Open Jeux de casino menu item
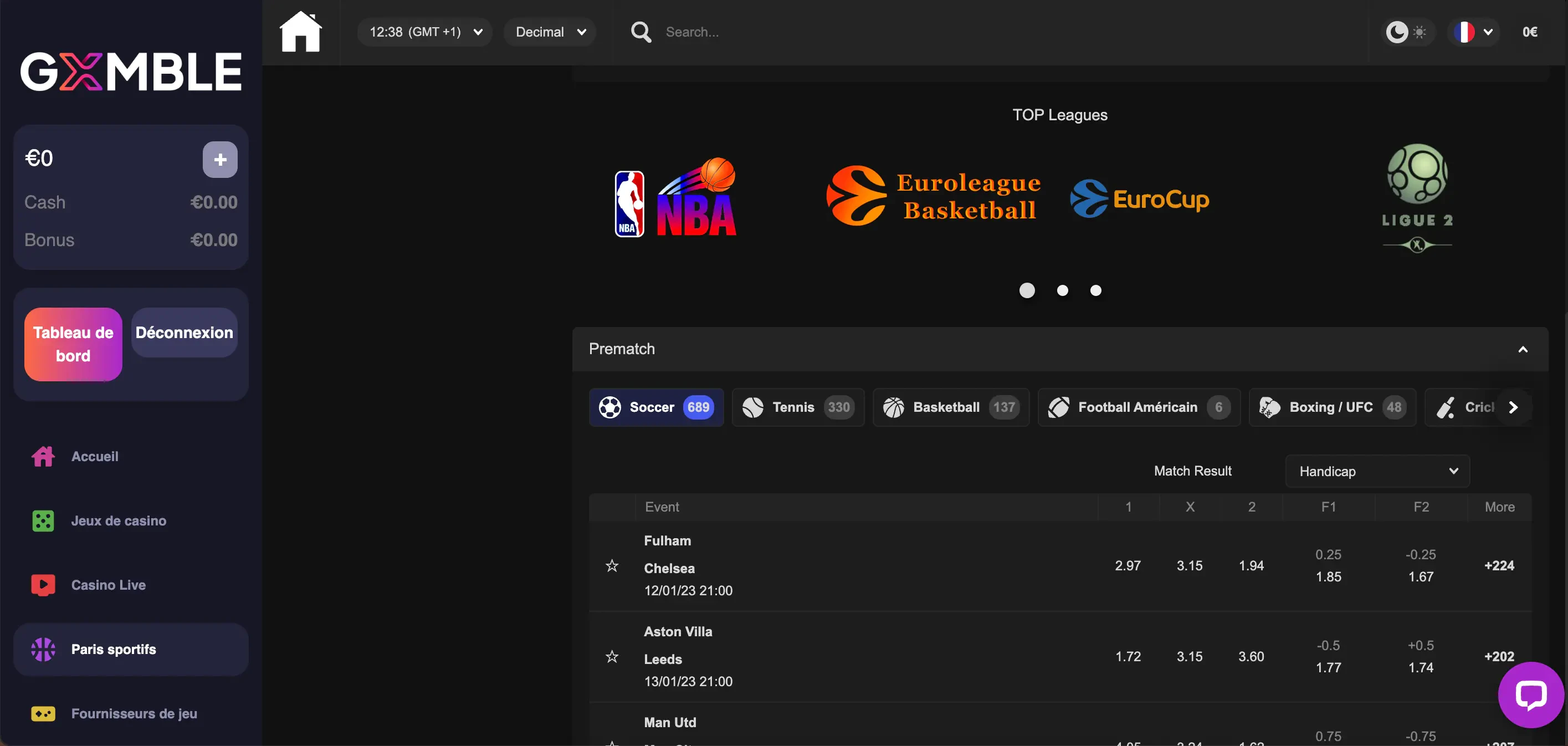Viewport: 1568px width, 746px height. [x=130, y=520]
